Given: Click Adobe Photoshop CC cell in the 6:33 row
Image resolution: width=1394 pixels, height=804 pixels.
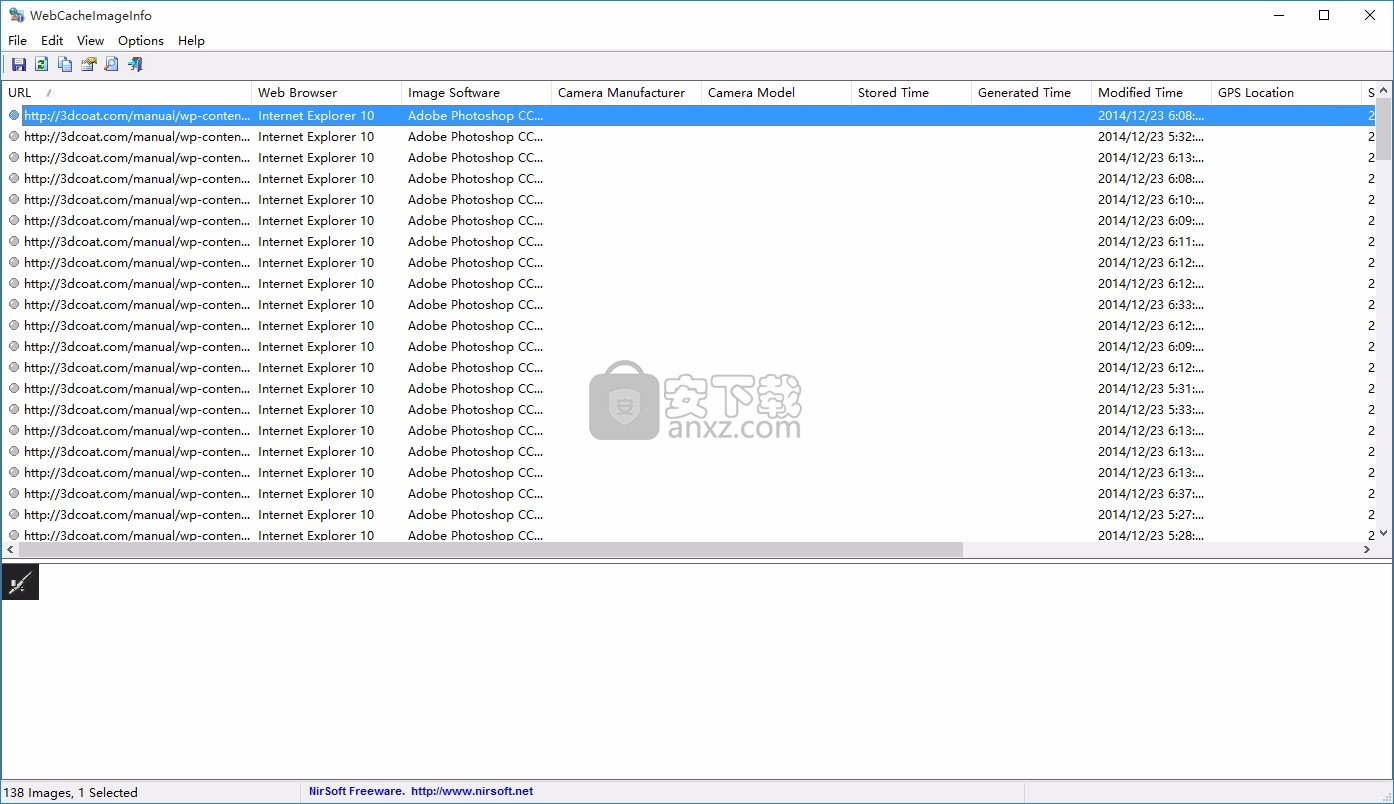Looking at the screenshot, I should (476, 305).
